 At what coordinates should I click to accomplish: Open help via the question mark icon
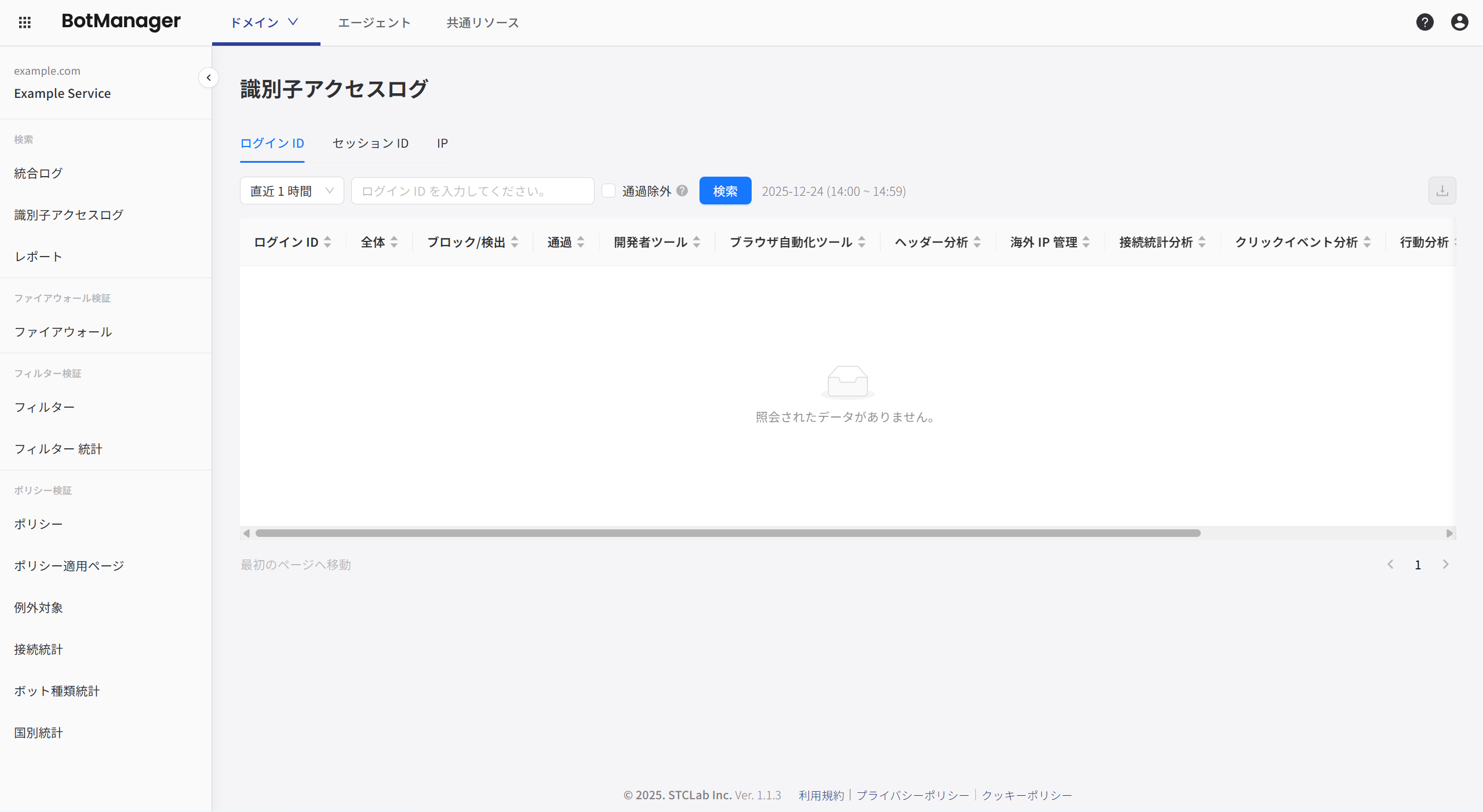click(x=1424, y=22)
